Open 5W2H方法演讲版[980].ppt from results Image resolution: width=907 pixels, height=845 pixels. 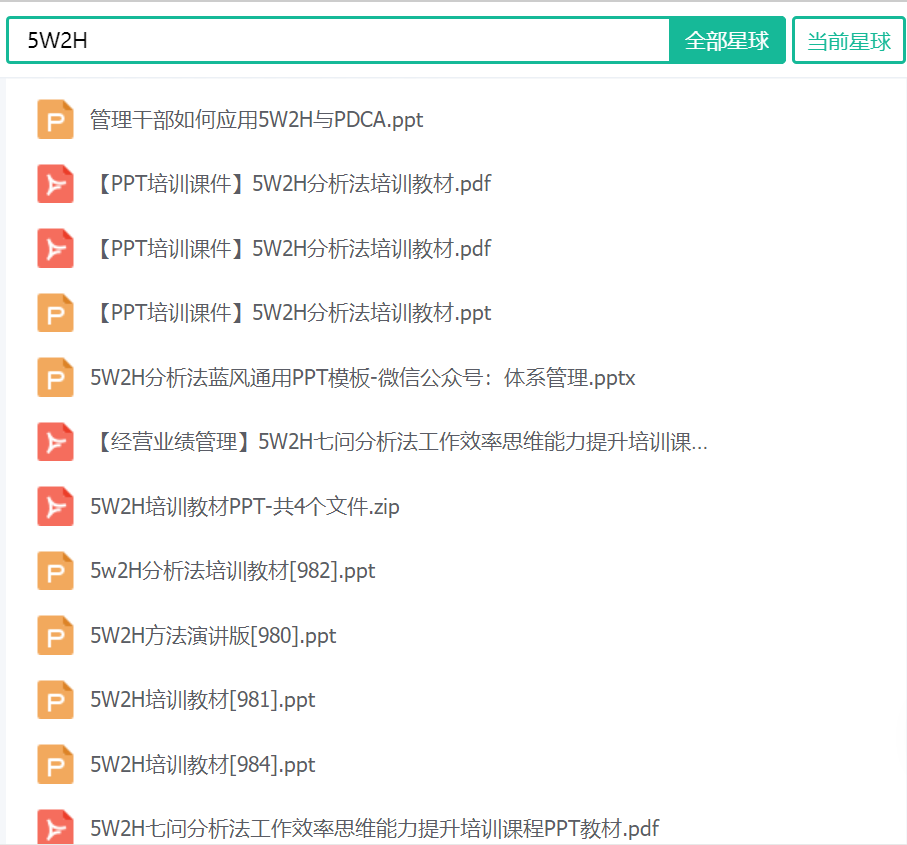(x=216, y=635)
